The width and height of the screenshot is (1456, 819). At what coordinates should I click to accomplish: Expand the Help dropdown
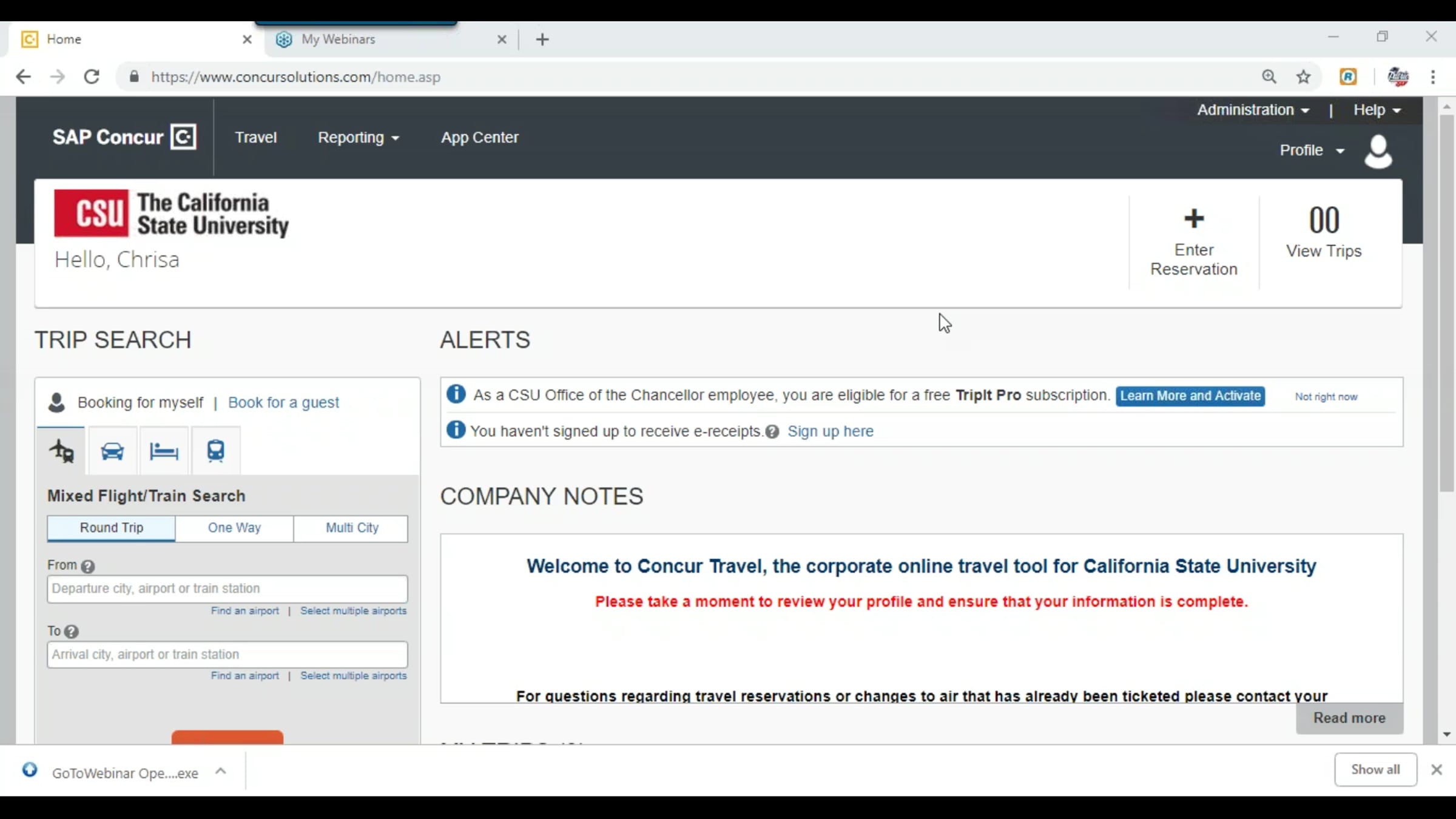tap(1377, 110)
